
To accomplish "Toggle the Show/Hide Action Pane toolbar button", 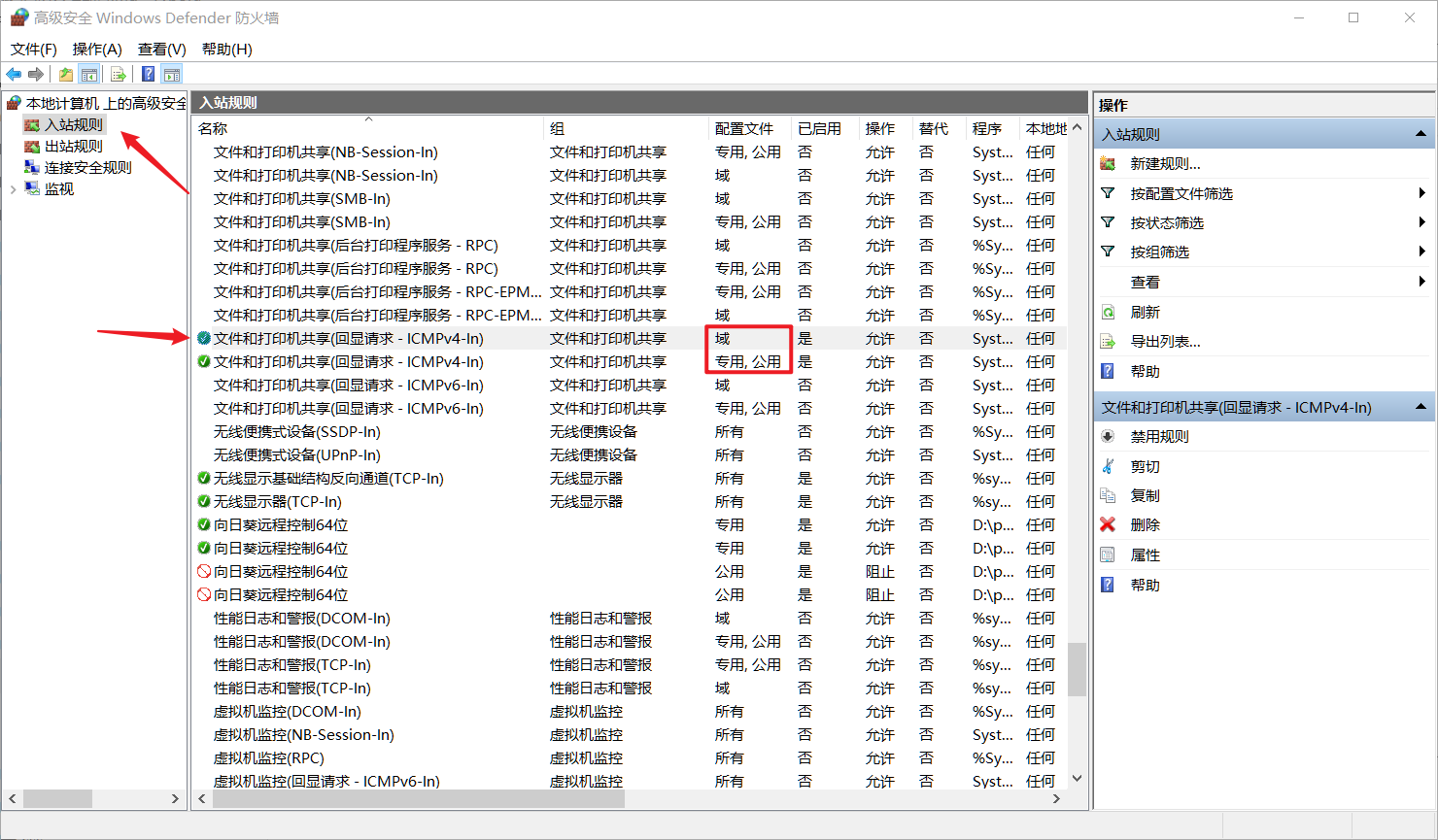I will tap(172, 75).
